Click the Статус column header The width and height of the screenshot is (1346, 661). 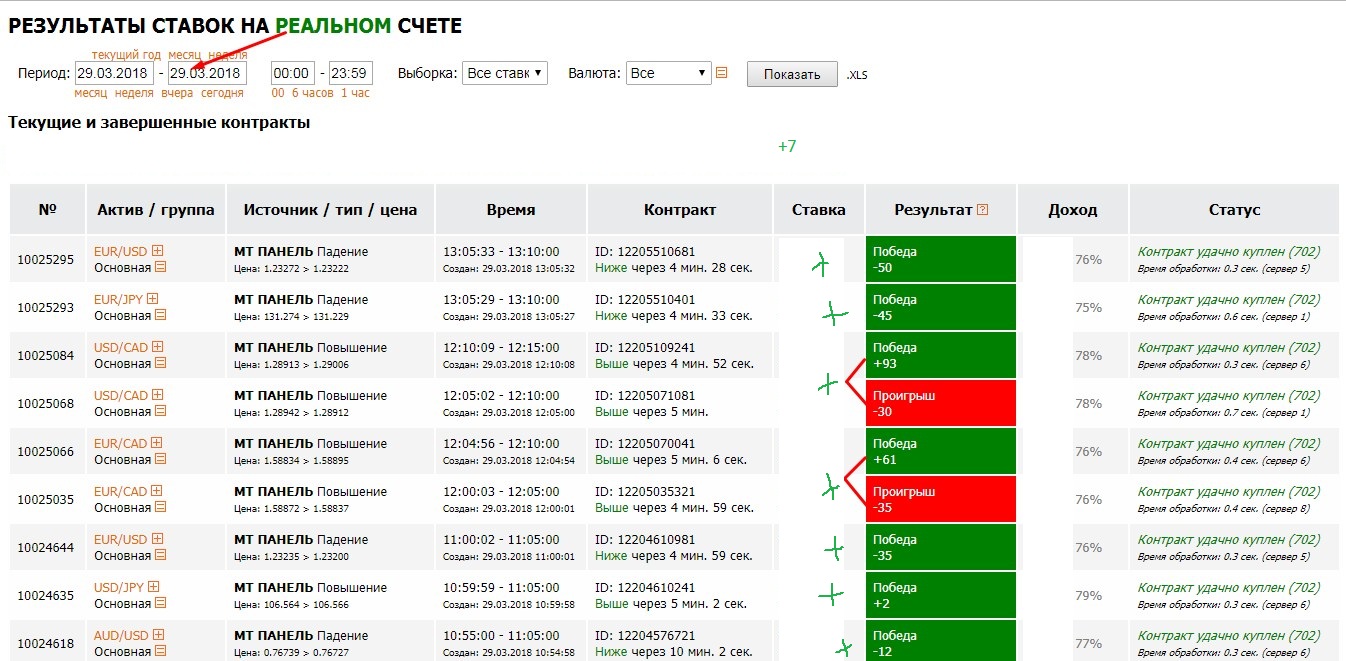pos(1234,210)
